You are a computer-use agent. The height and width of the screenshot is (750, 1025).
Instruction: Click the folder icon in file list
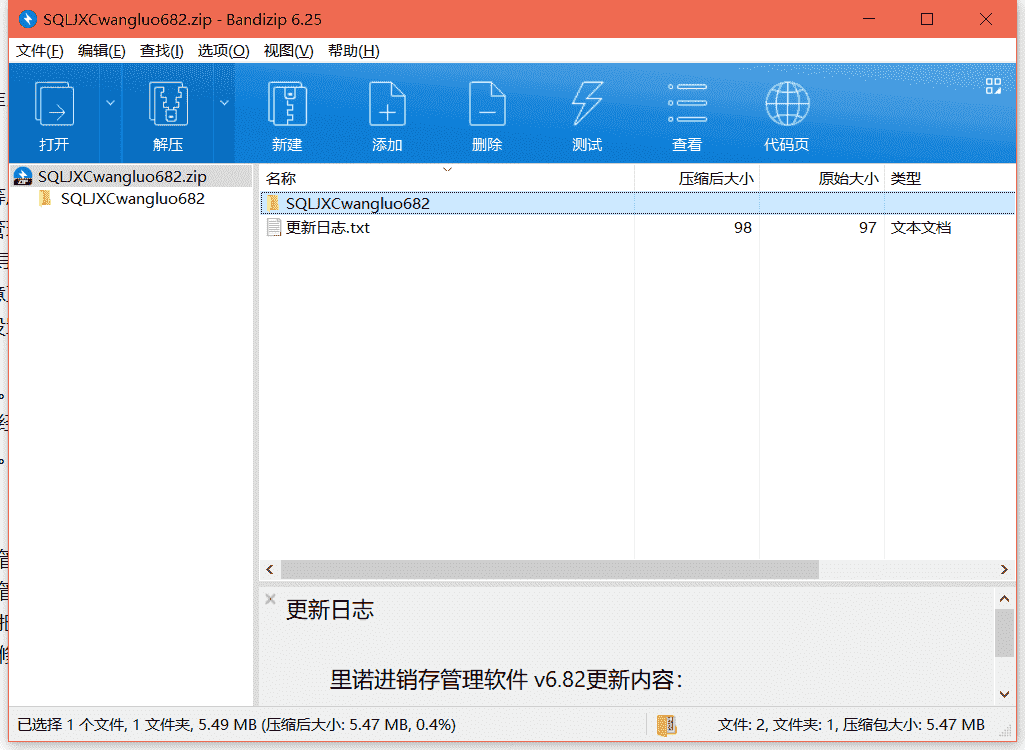273,203
